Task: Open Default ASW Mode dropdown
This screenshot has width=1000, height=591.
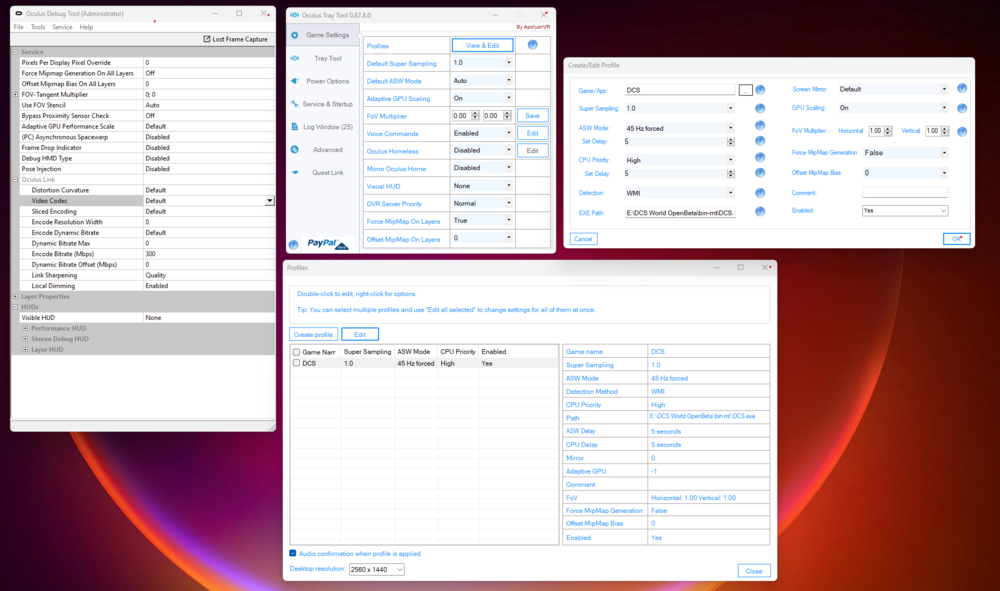Action: [508, 80]
